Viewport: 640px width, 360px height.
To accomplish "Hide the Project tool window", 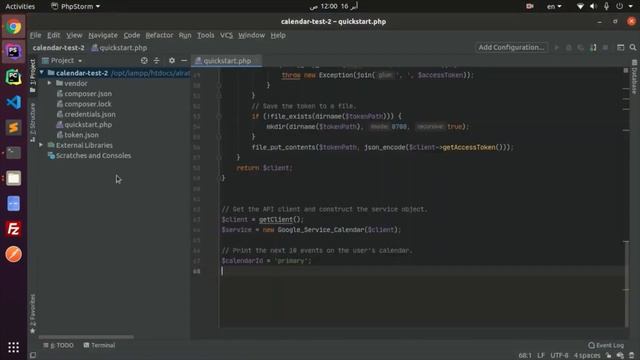I will 184,60.
